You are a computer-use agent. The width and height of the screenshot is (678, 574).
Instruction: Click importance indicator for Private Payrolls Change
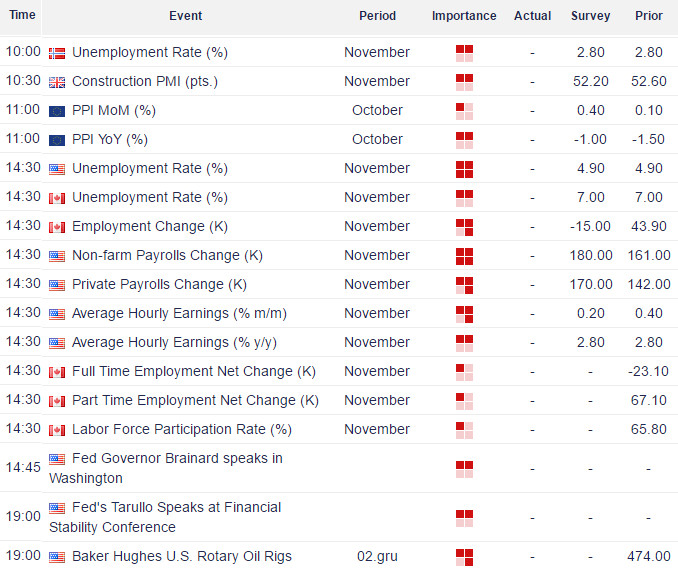pyautogui.click(x=464, y=284)
